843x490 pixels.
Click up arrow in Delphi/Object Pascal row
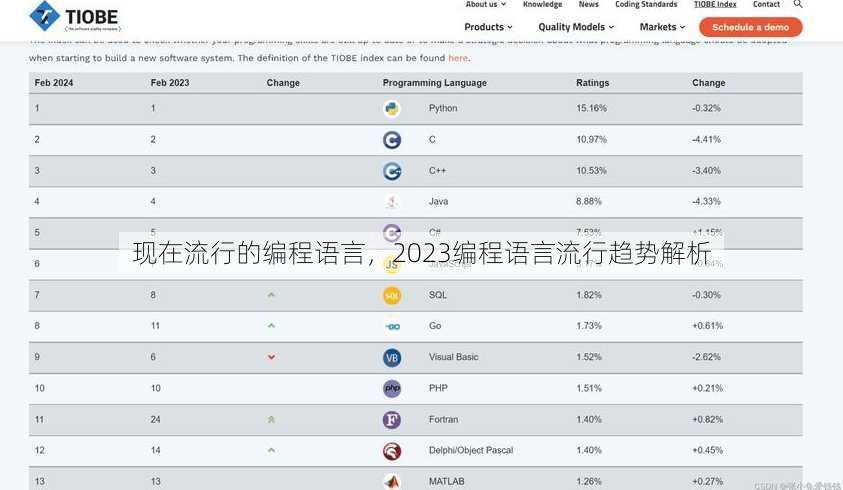(272, 450)
